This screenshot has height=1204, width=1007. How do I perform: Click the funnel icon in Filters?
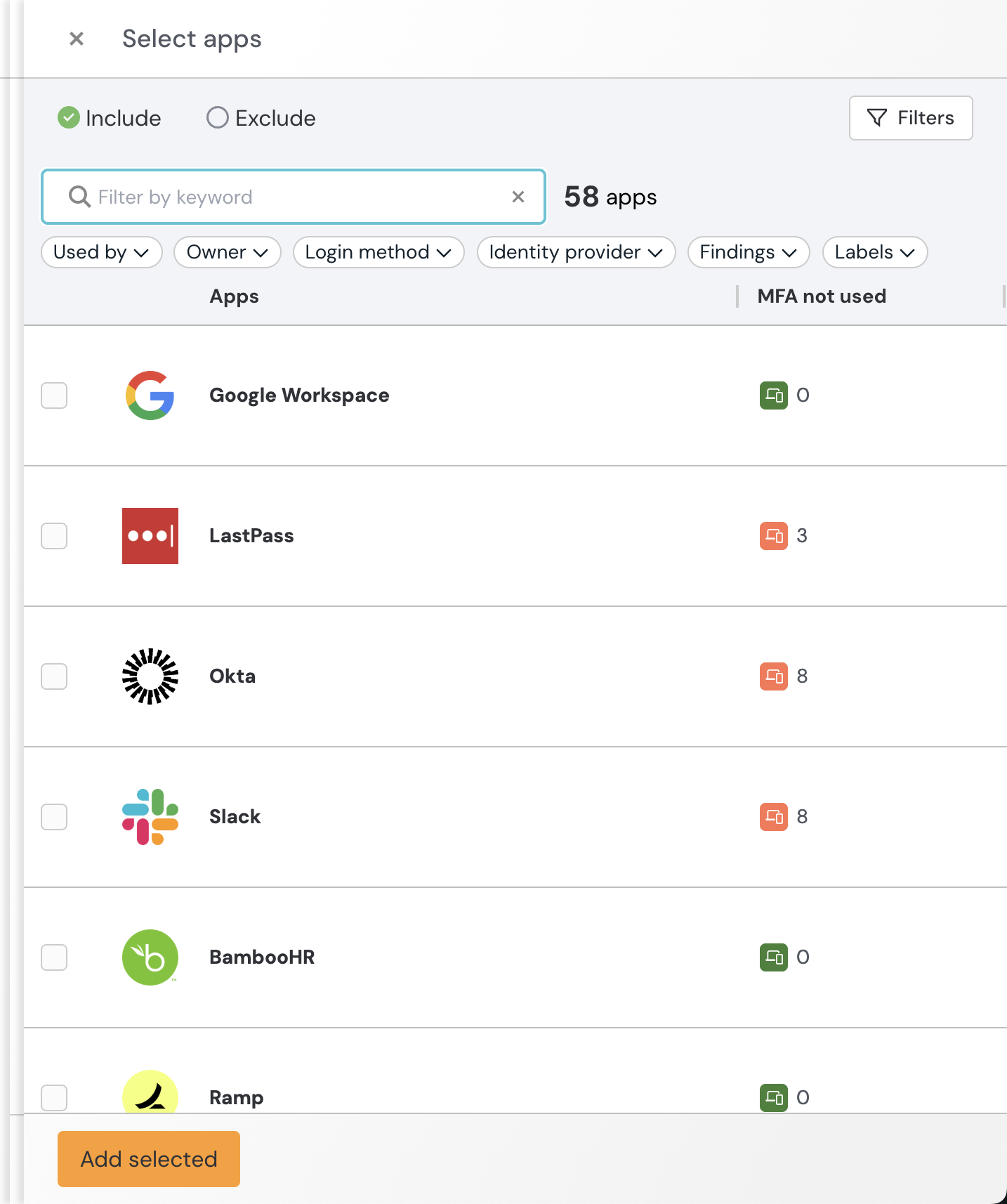(x=876, y=118)
